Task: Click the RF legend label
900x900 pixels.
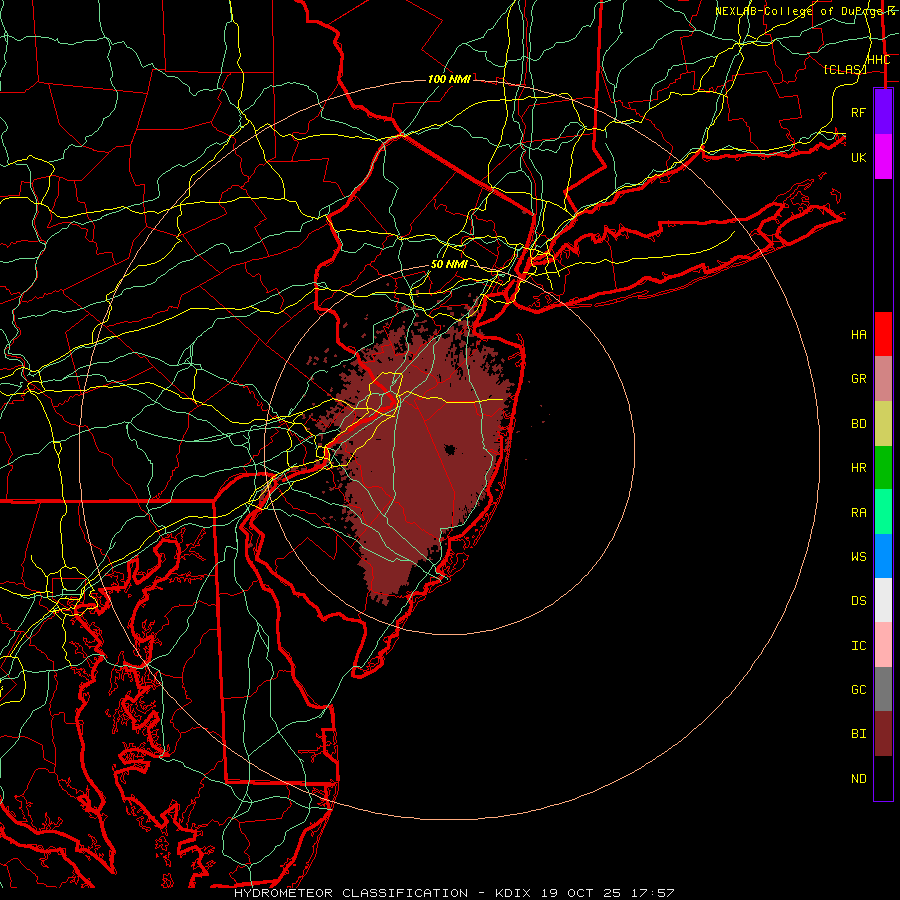Action: point(859,112)
